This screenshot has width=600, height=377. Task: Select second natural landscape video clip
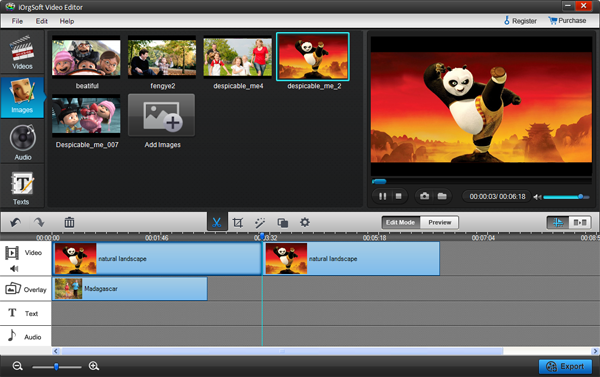pyautogui.click(x=351, y=259)
